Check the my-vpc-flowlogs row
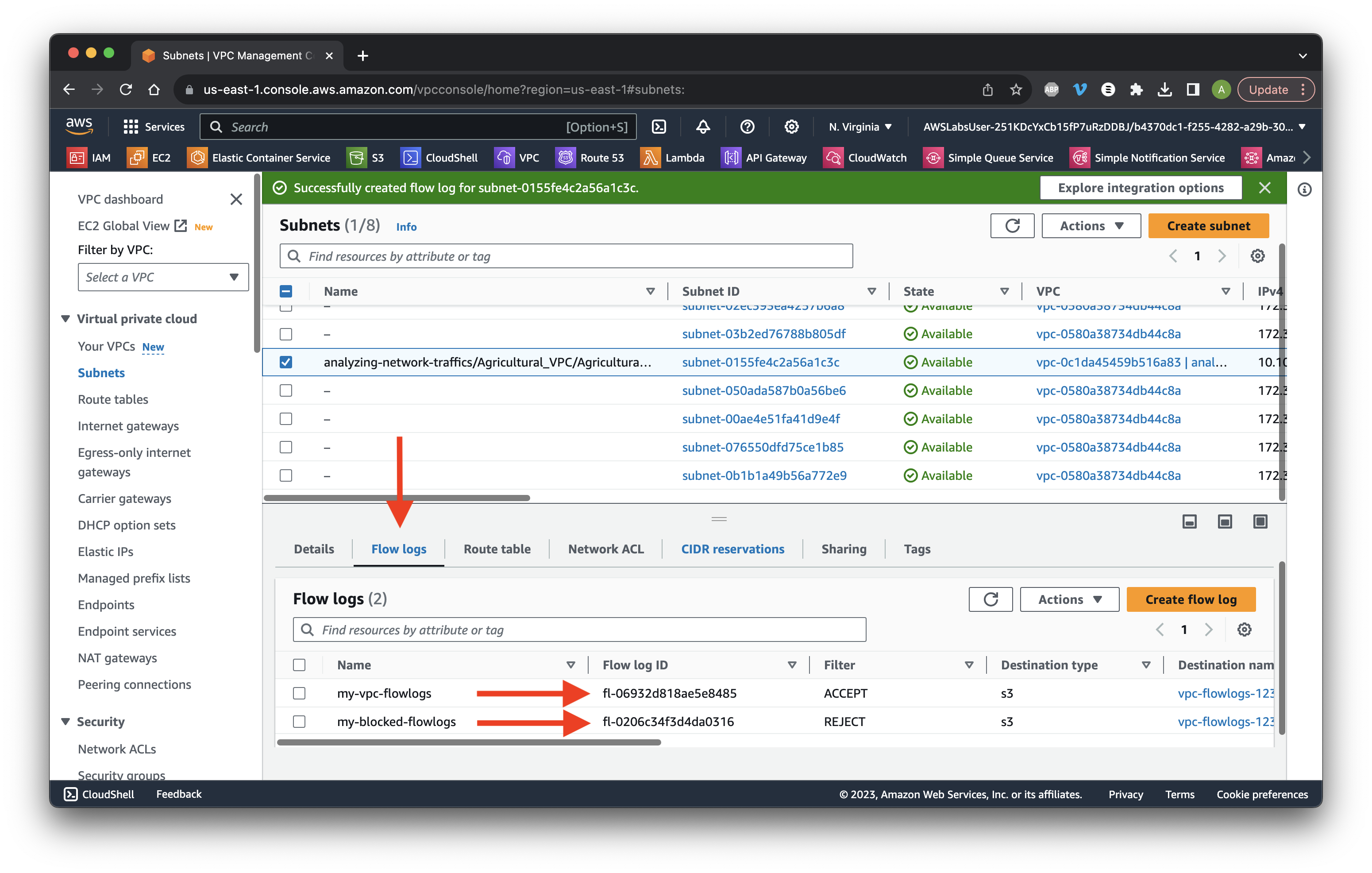 point(299,693)
